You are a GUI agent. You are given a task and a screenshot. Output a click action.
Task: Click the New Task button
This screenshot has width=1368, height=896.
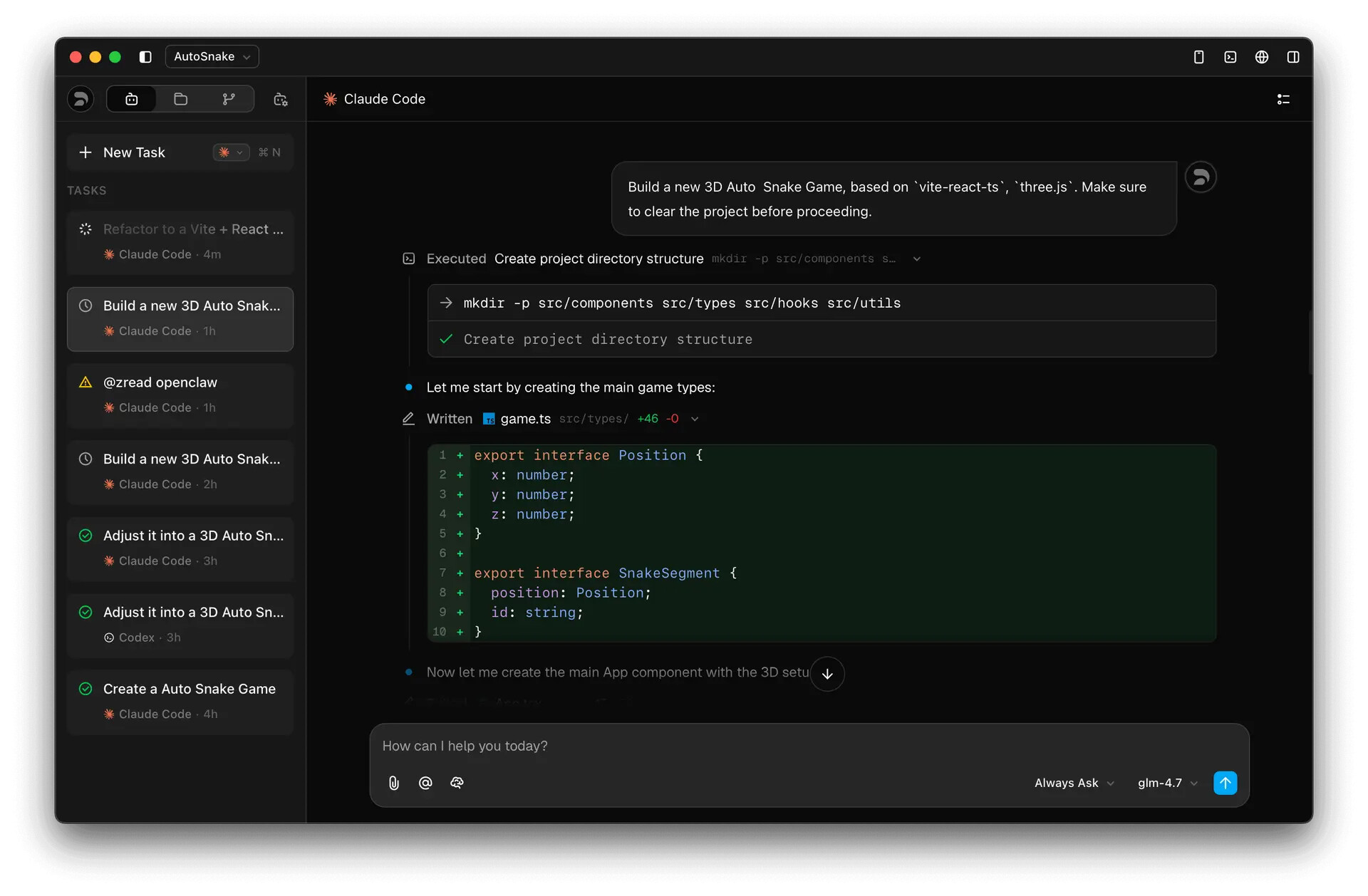pos(134,152)
